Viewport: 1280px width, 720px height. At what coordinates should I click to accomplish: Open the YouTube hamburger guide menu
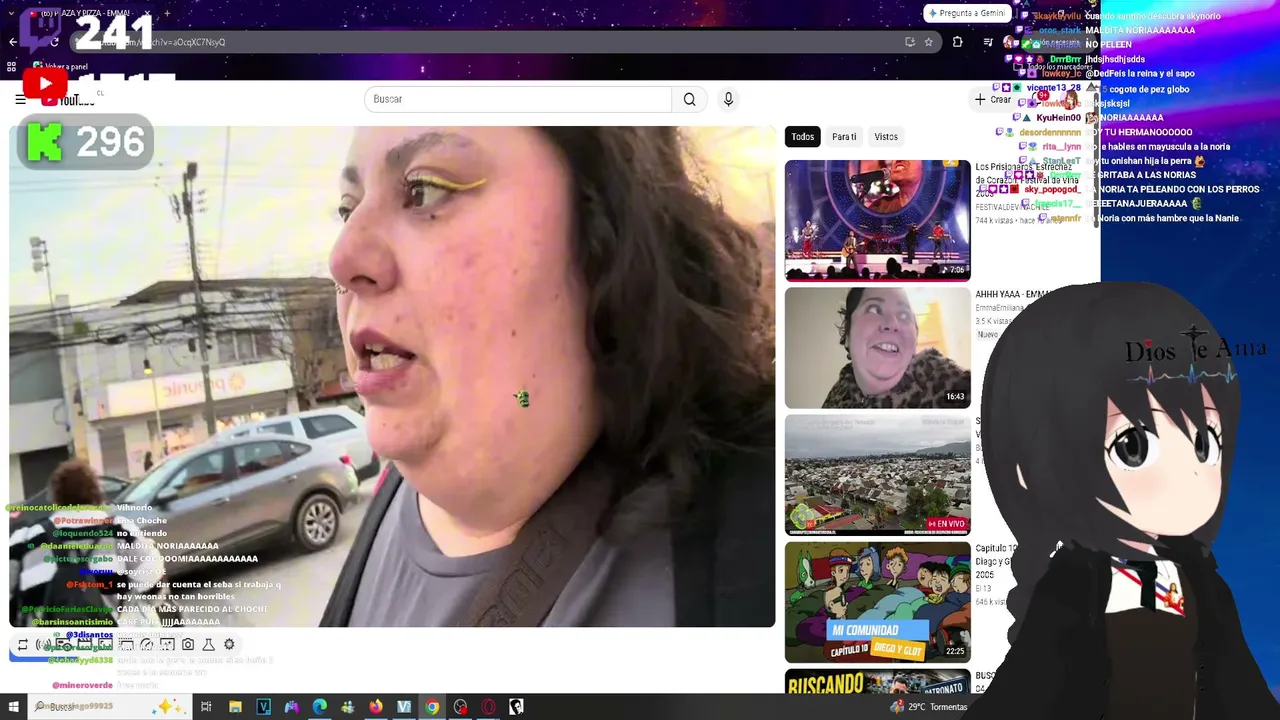(x=20, y=99)
